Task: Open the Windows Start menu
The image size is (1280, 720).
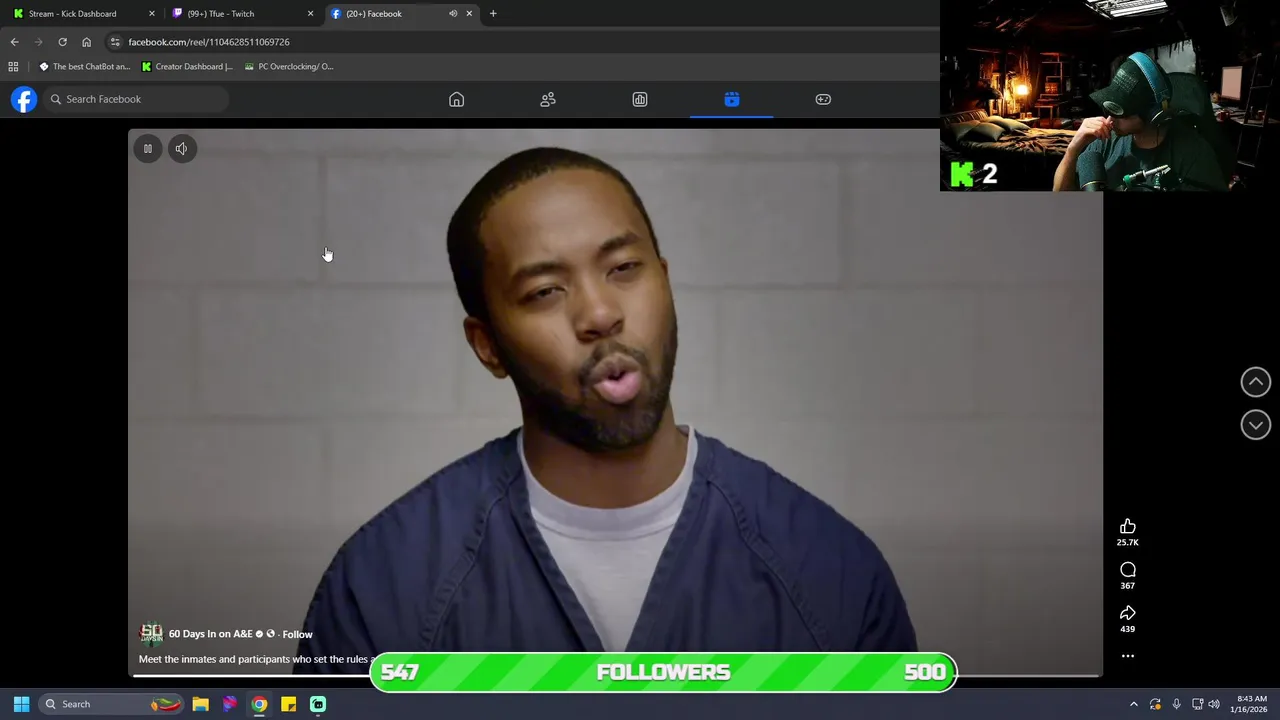Action: tap(21, 704)
